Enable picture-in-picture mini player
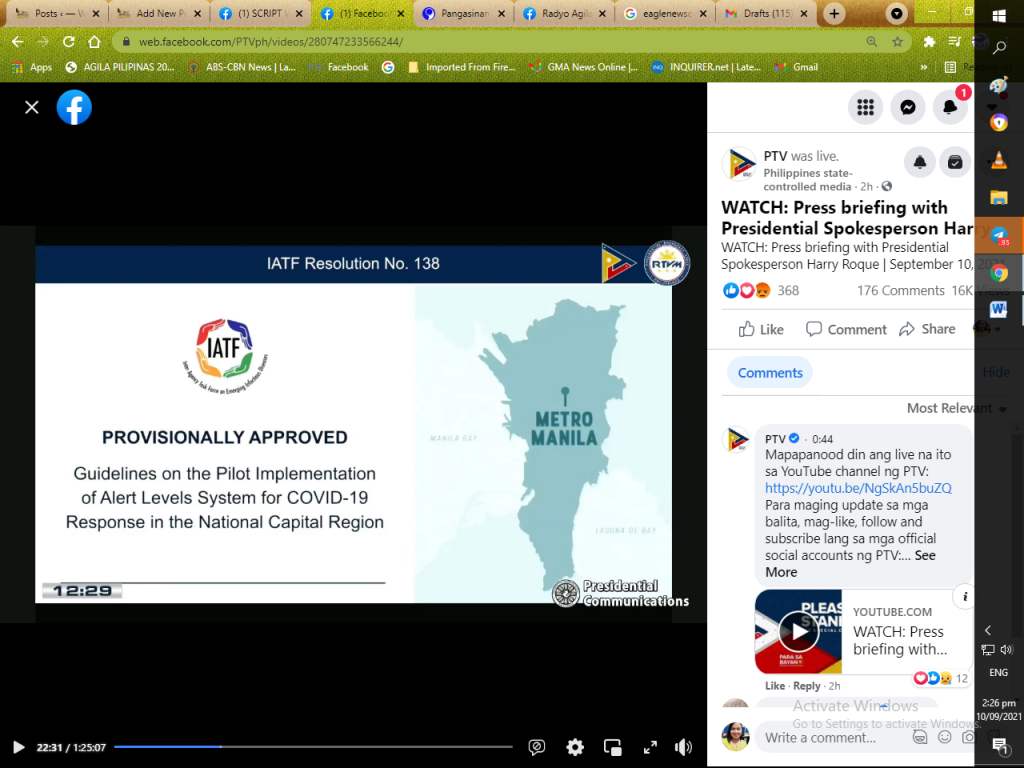Image resolution: width=1024 pixels, height=768 pixels. tap(612, 747)
